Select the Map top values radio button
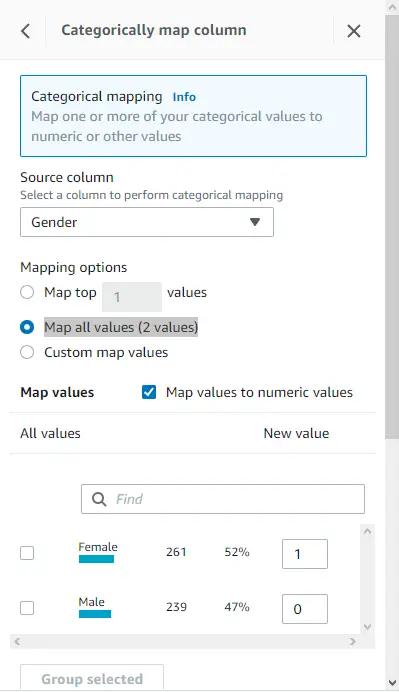The width and height of the screenshot is (399, 692). click(x=27, y=292)
